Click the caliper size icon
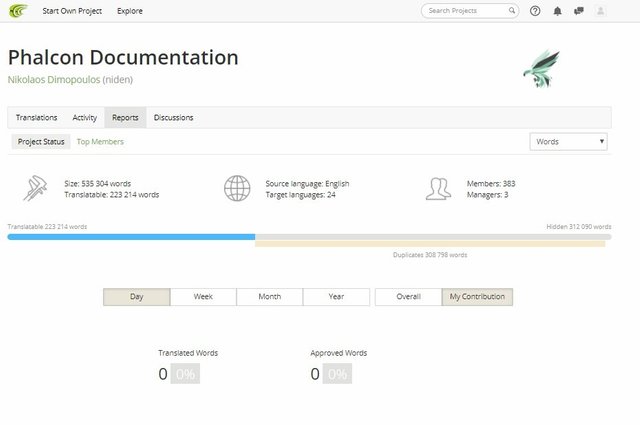The image size is (640, 425). (35, 188)
